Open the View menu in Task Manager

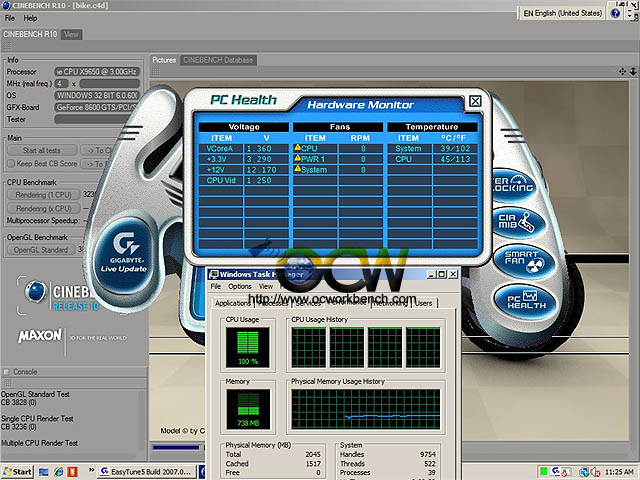(266, 287)
